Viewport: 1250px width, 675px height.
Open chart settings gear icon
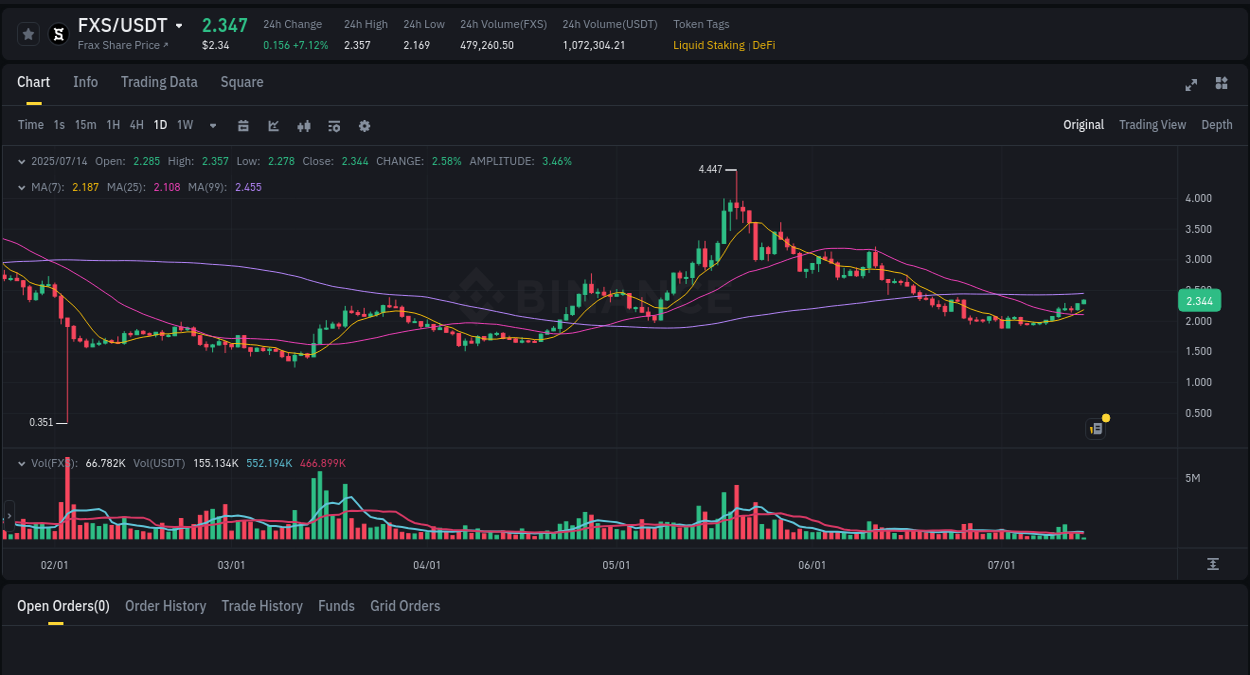click(x=364, y=125)
